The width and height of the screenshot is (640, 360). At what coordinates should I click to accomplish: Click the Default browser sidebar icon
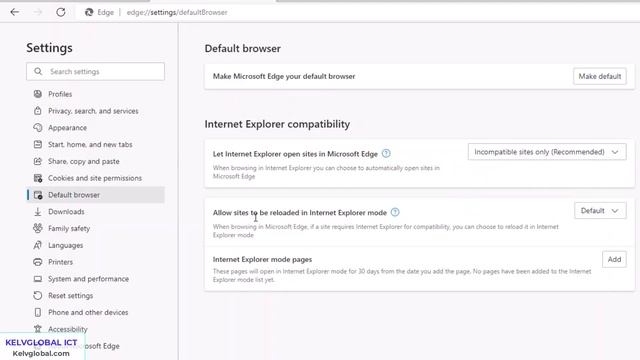(x=38, y=195)
